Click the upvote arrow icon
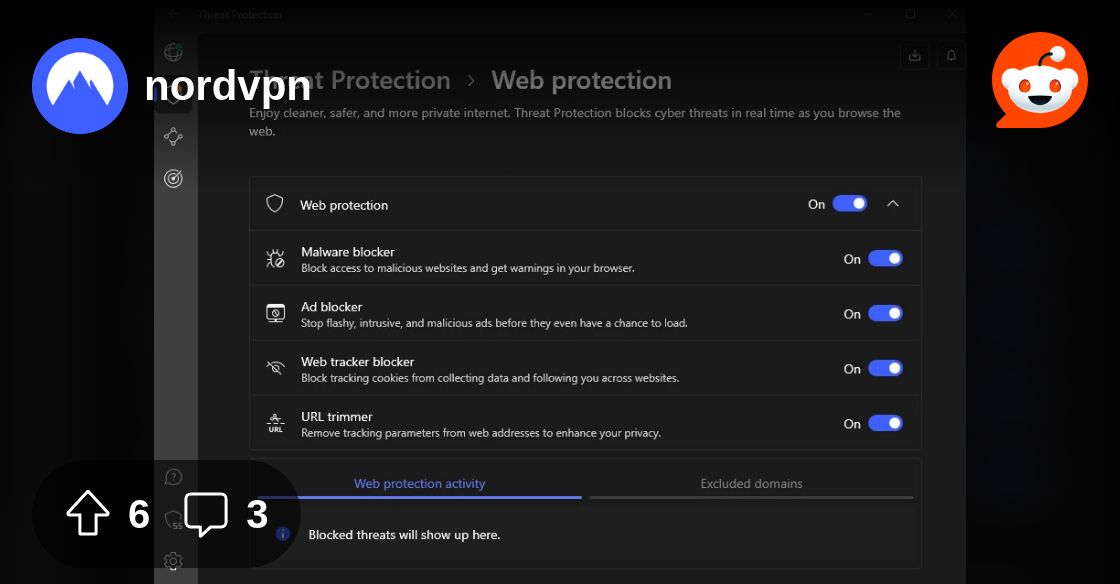1120x584 pixels. (88, 514)
